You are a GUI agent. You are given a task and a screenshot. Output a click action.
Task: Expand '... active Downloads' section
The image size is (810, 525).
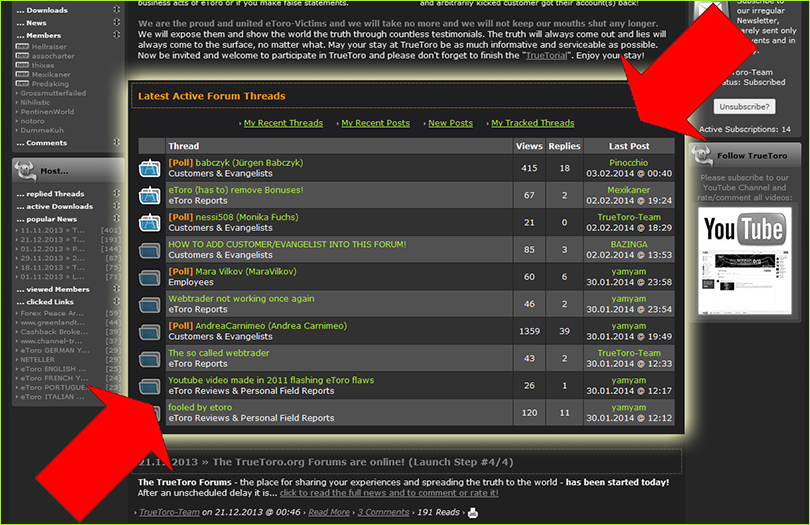click(117, 206)
